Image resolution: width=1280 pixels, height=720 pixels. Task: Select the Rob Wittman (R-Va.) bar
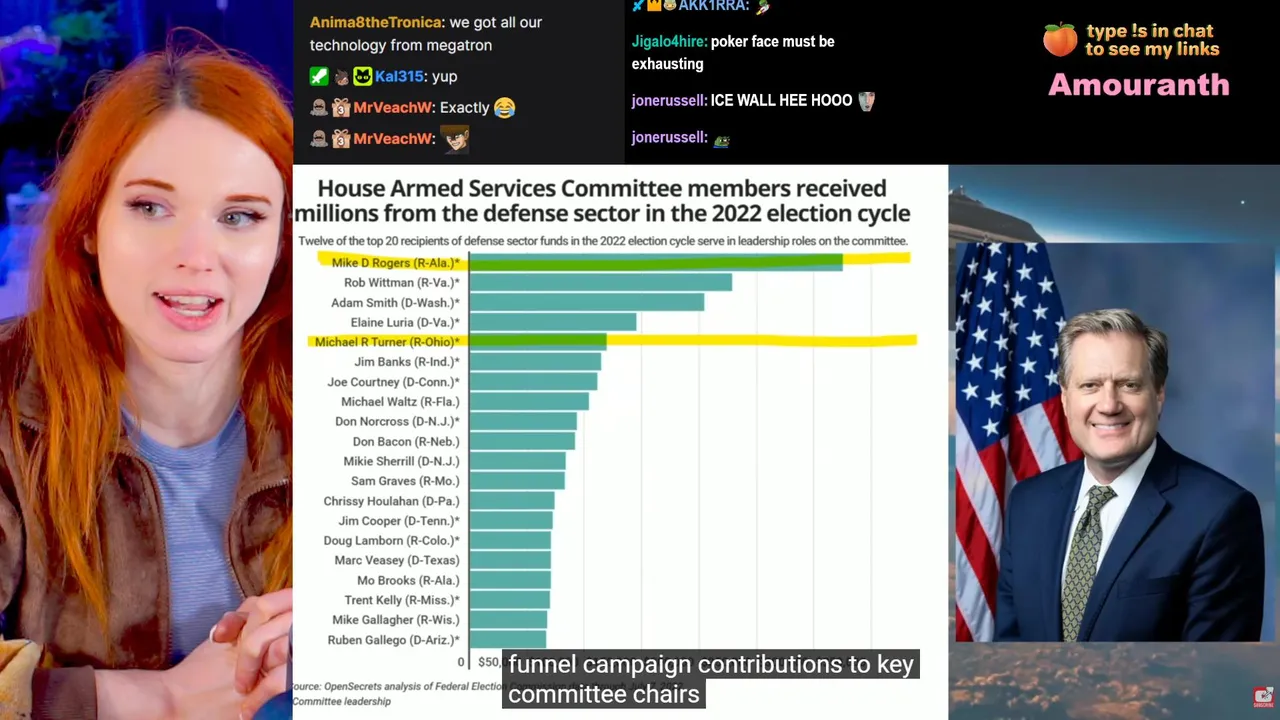(x=600, y=283)
